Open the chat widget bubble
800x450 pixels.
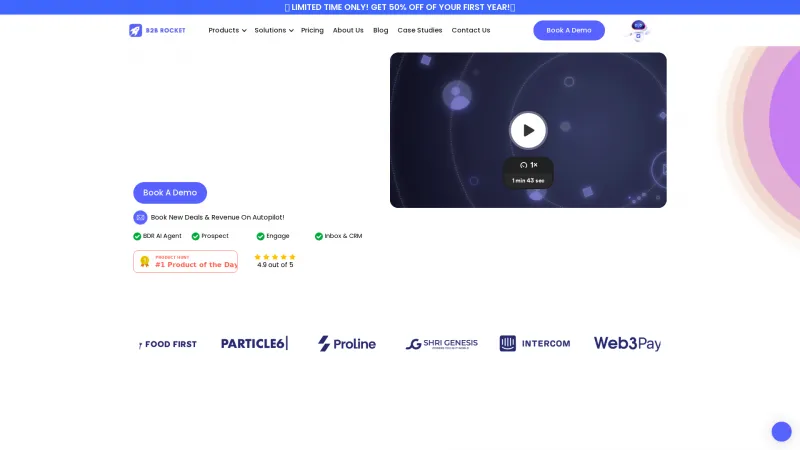[x=781, y=432]
